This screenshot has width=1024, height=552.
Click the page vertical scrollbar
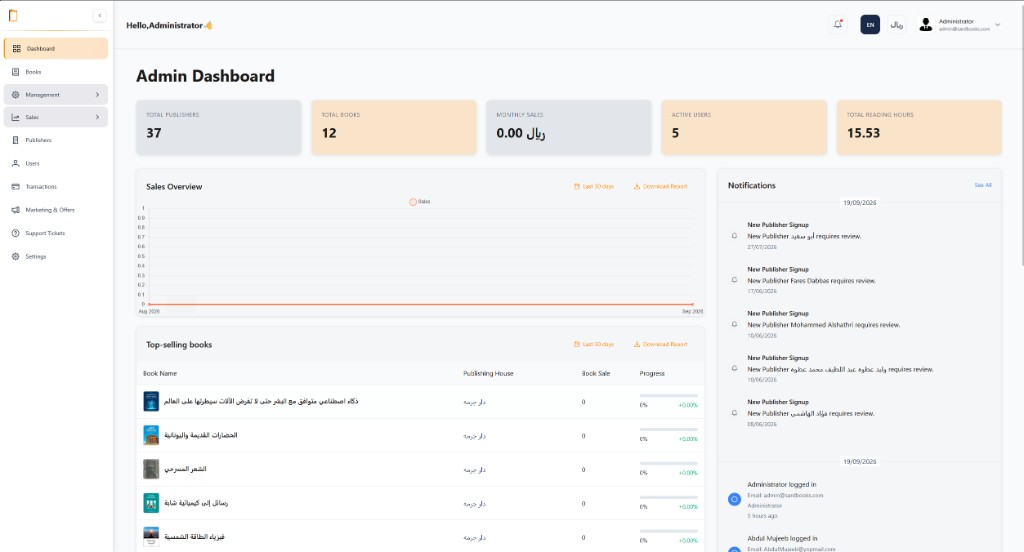click(1021, 134)
